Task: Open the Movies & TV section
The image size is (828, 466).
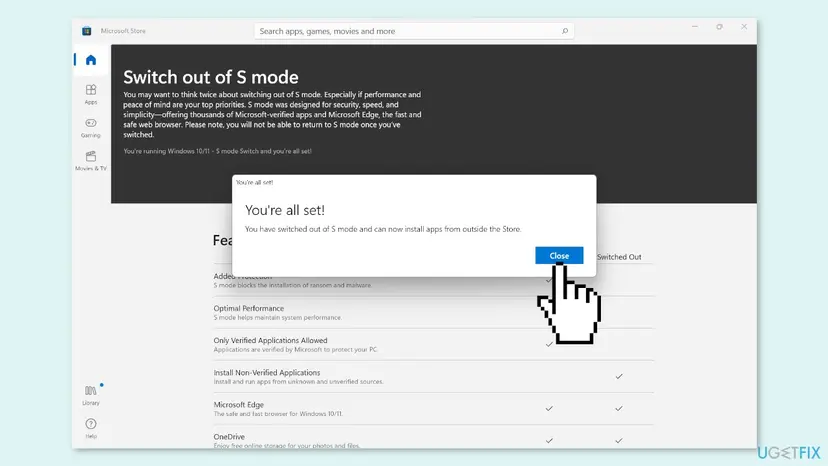Action: pos(91,161)
